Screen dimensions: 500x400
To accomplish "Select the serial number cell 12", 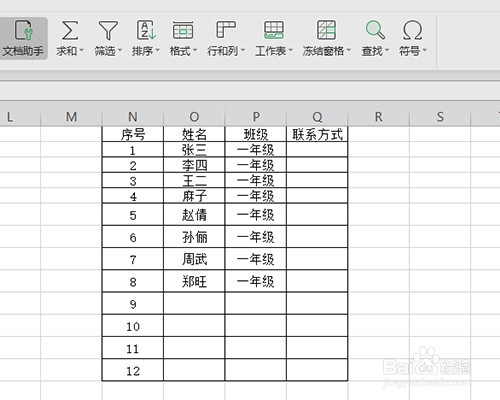I will point(133,370).
